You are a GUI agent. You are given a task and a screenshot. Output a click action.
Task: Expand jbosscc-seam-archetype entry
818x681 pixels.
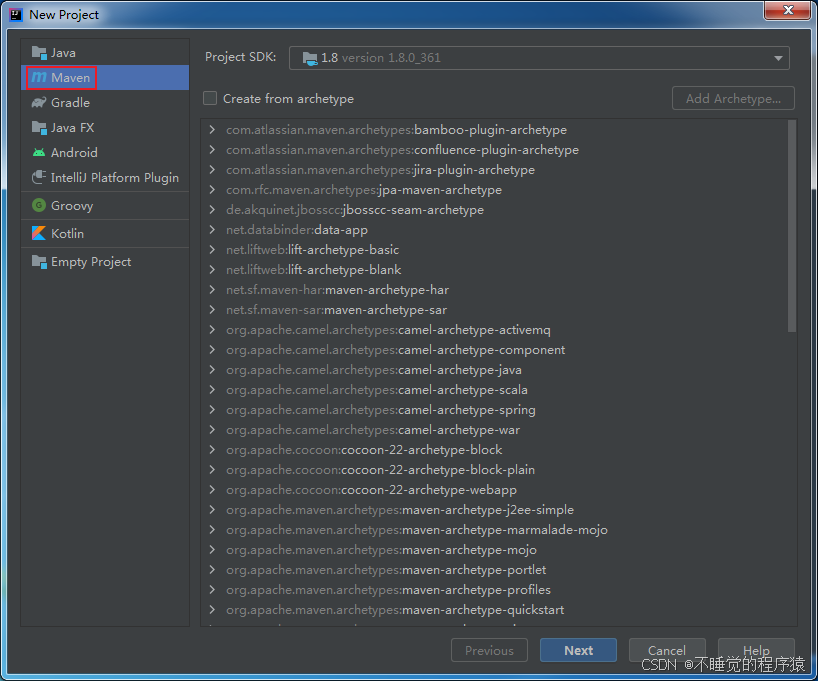[212, 210]
